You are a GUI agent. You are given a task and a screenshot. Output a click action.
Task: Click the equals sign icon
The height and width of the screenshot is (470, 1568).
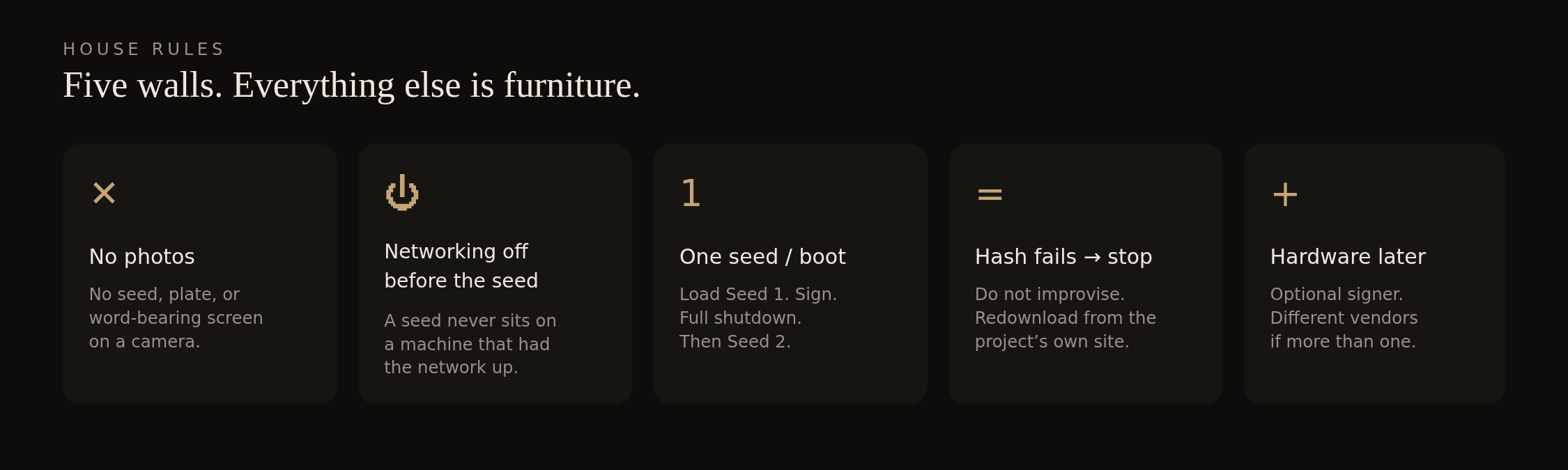click(x=990, y=194)
